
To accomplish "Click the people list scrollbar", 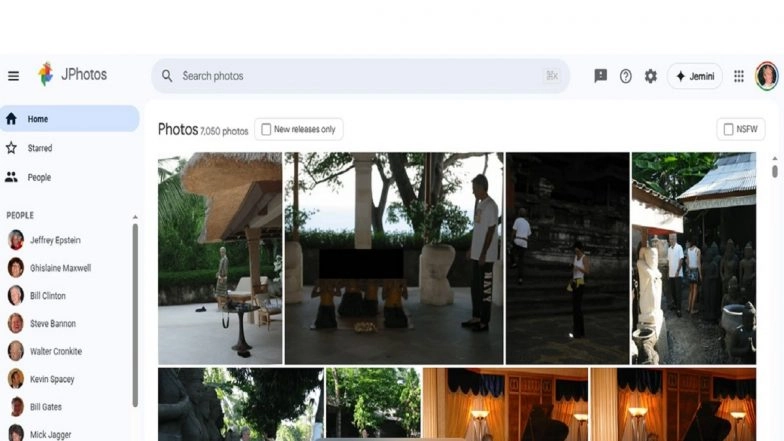I will pos(135,315).
